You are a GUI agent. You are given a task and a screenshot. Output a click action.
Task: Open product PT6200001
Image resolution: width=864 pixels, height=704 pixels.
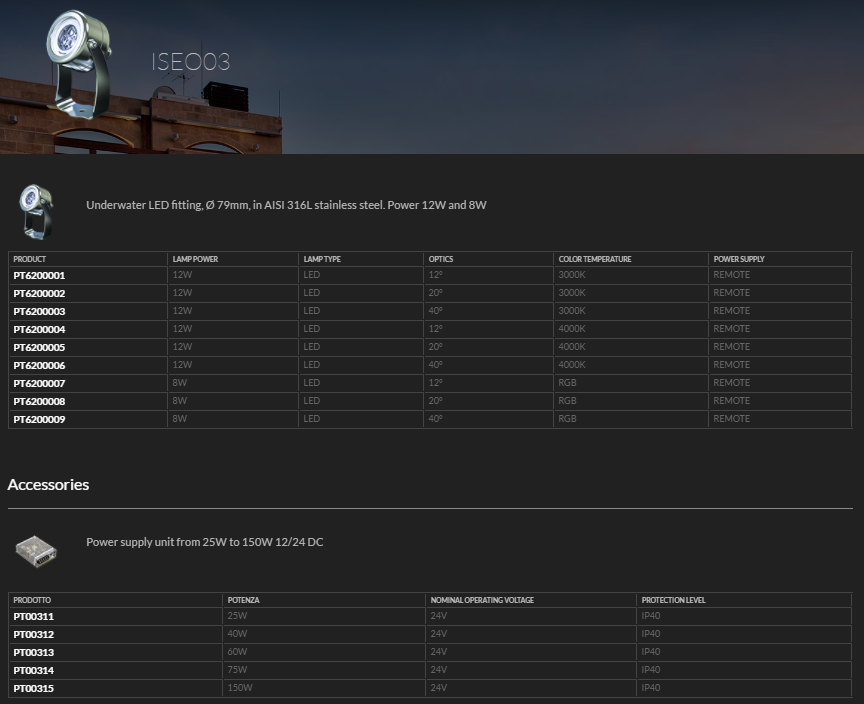[x=39, y=275]
